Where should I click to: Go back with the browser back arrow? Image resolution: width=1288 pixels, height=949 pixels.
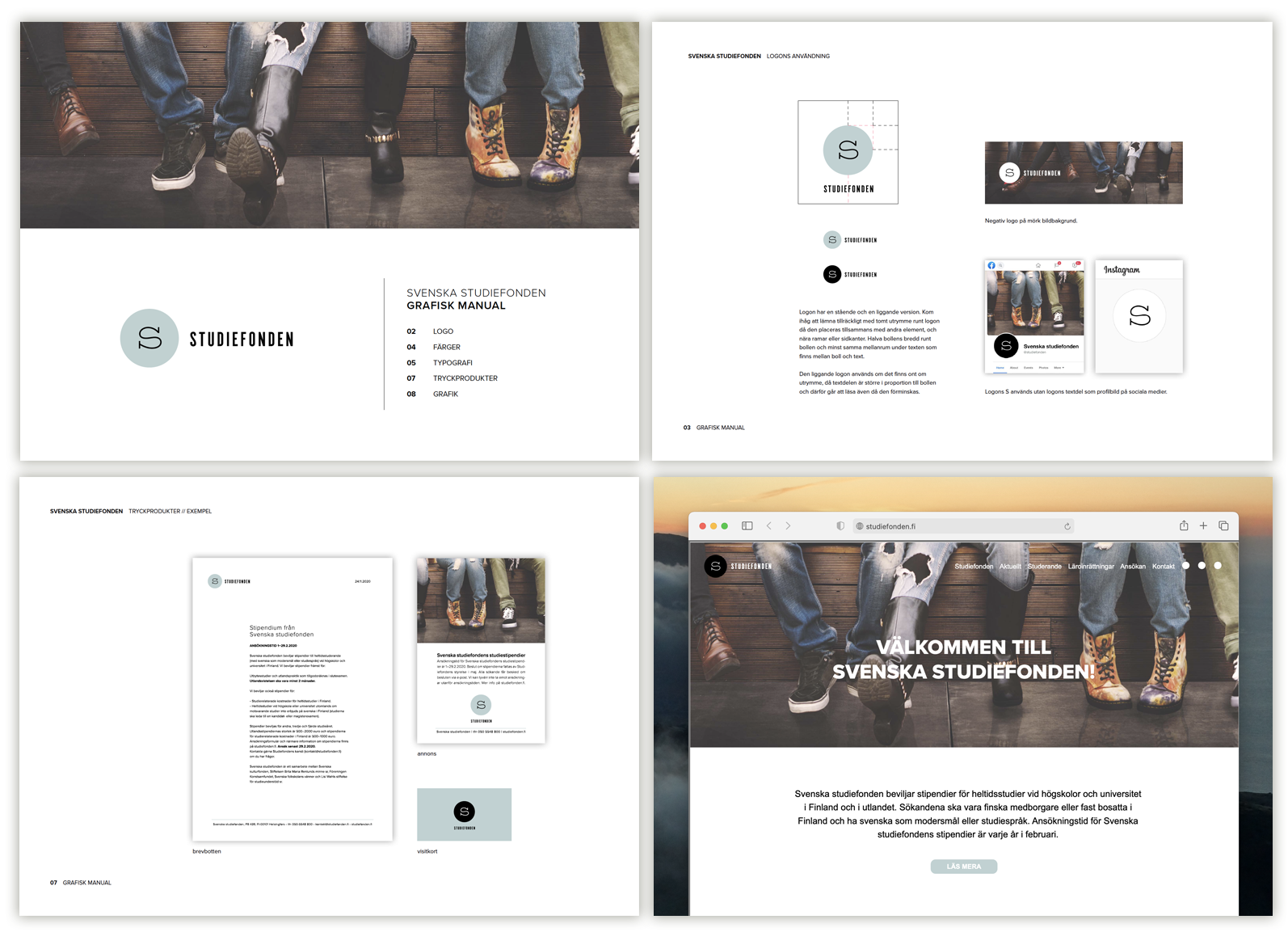pos(768,525)
